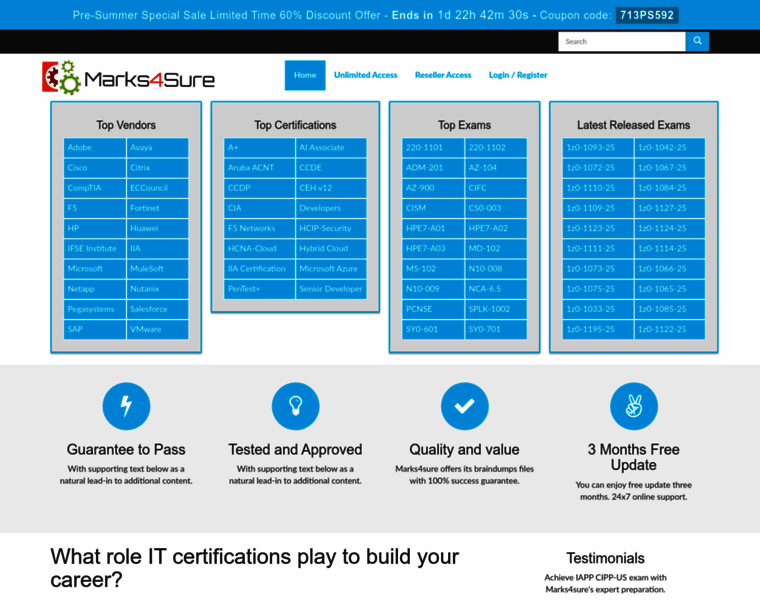
Task: Open the Adobe vendor link
Action: point(95,147)
